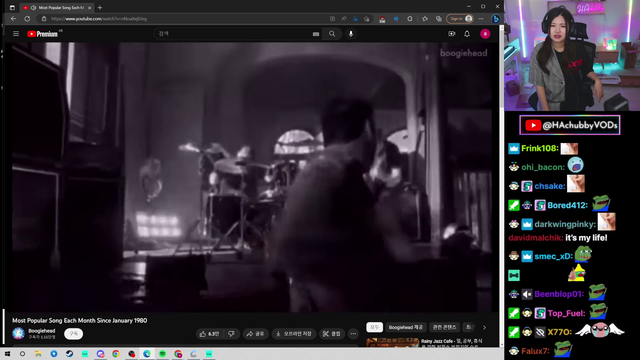Image resolution: width=640 pixels, height=360 pixels.
Task: Click the YouTube search input field
Action: 233,34
